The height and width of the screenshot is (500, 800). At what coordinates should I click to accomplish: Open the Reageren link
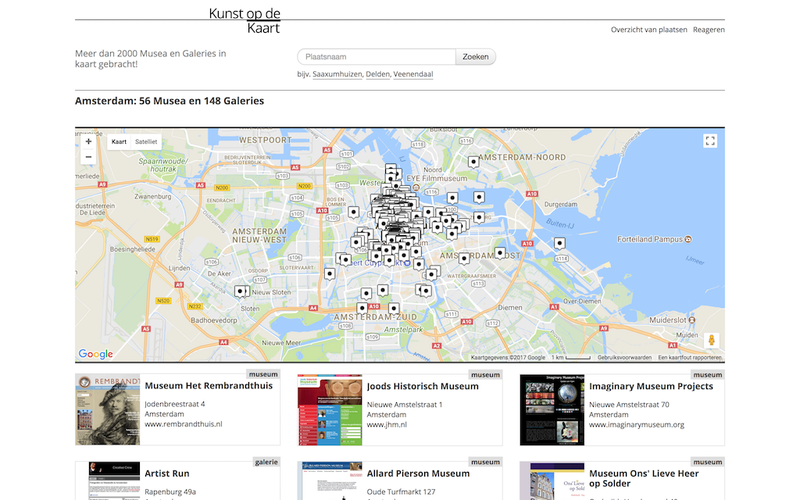tap(709, 30)
